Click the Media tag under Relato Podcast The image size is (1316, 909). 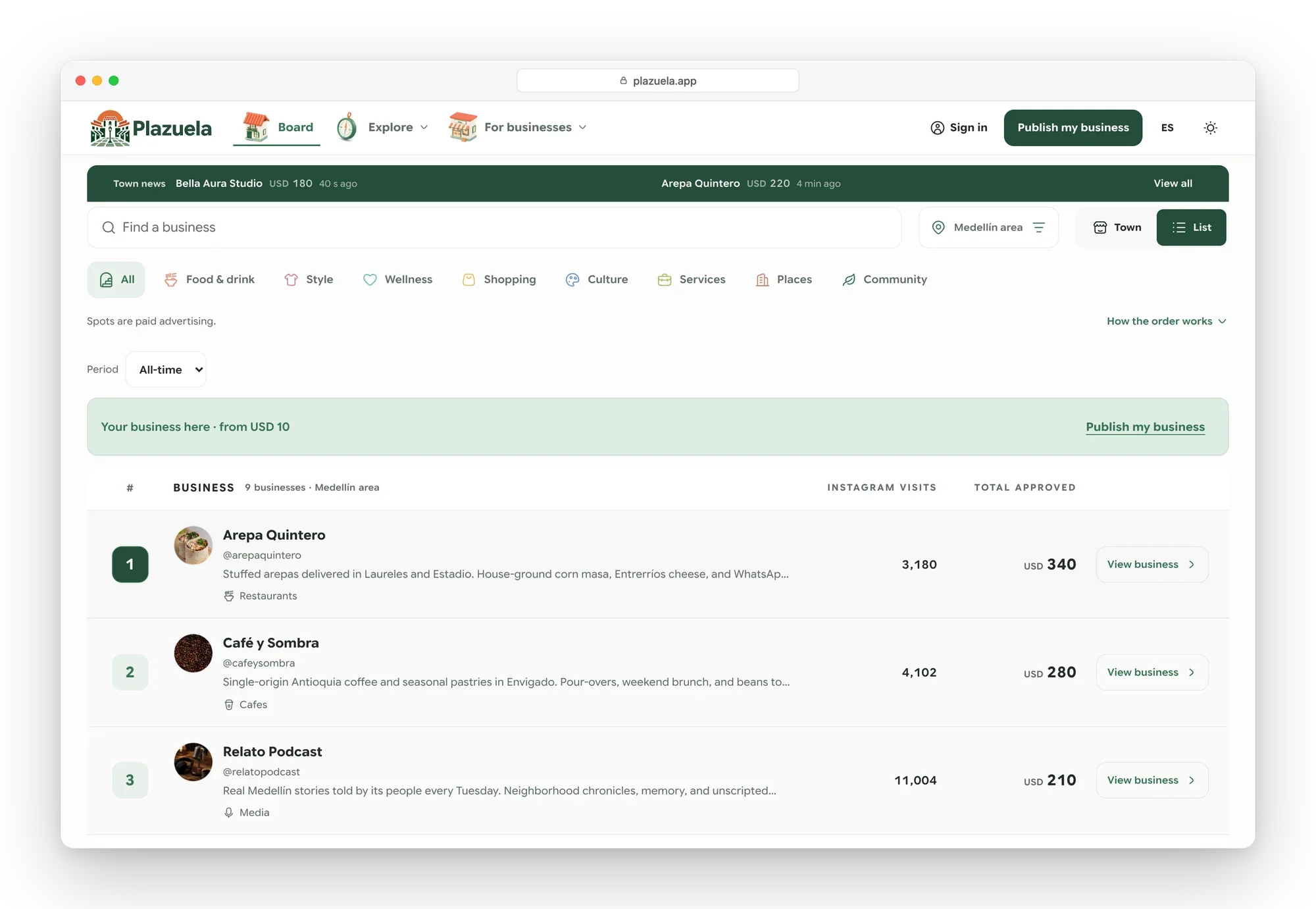click(247, 813)
